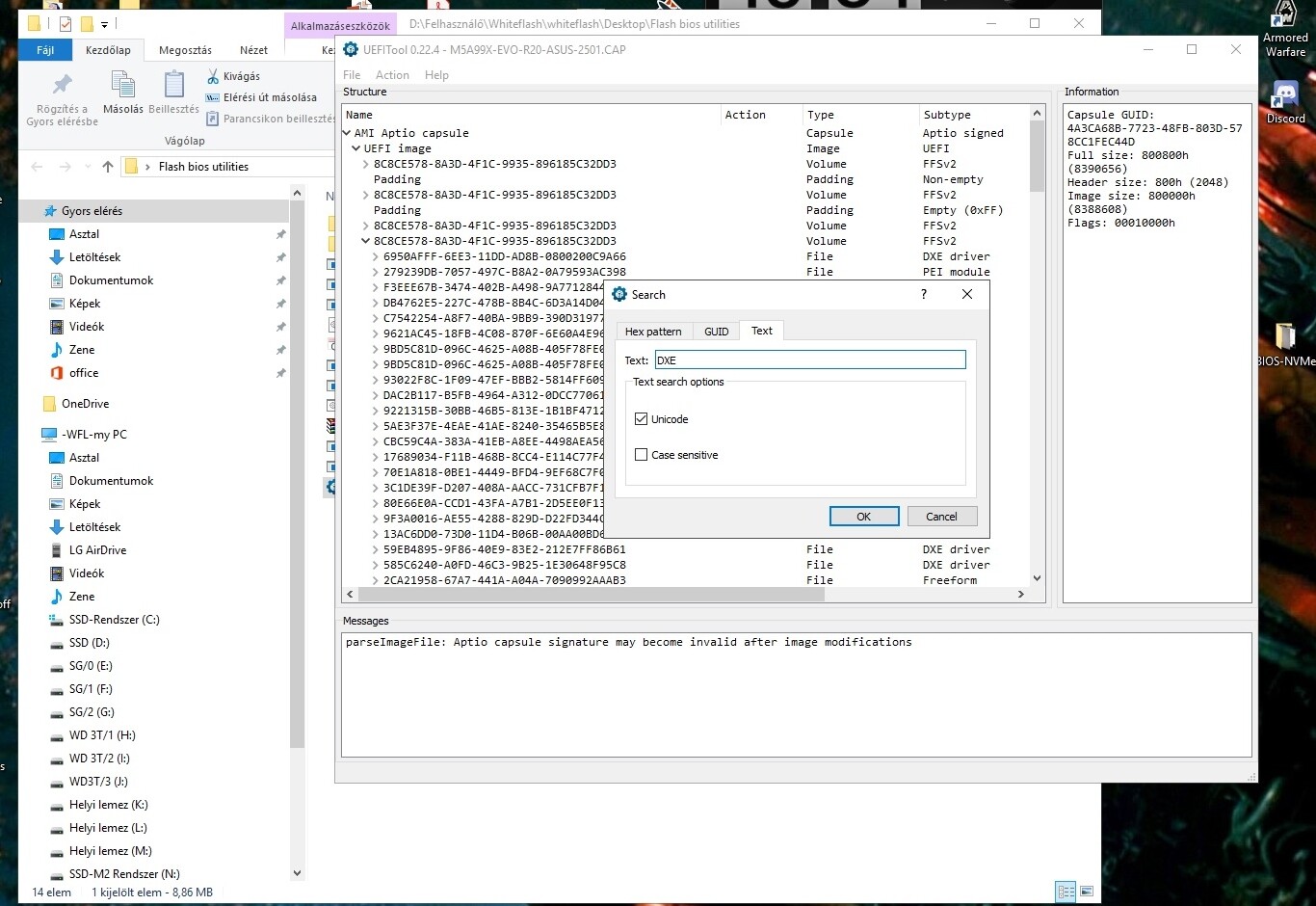Screen dimensions: 1316x906
Task: Click Parancsikon beillesztése icon
Action: point(213,119)
